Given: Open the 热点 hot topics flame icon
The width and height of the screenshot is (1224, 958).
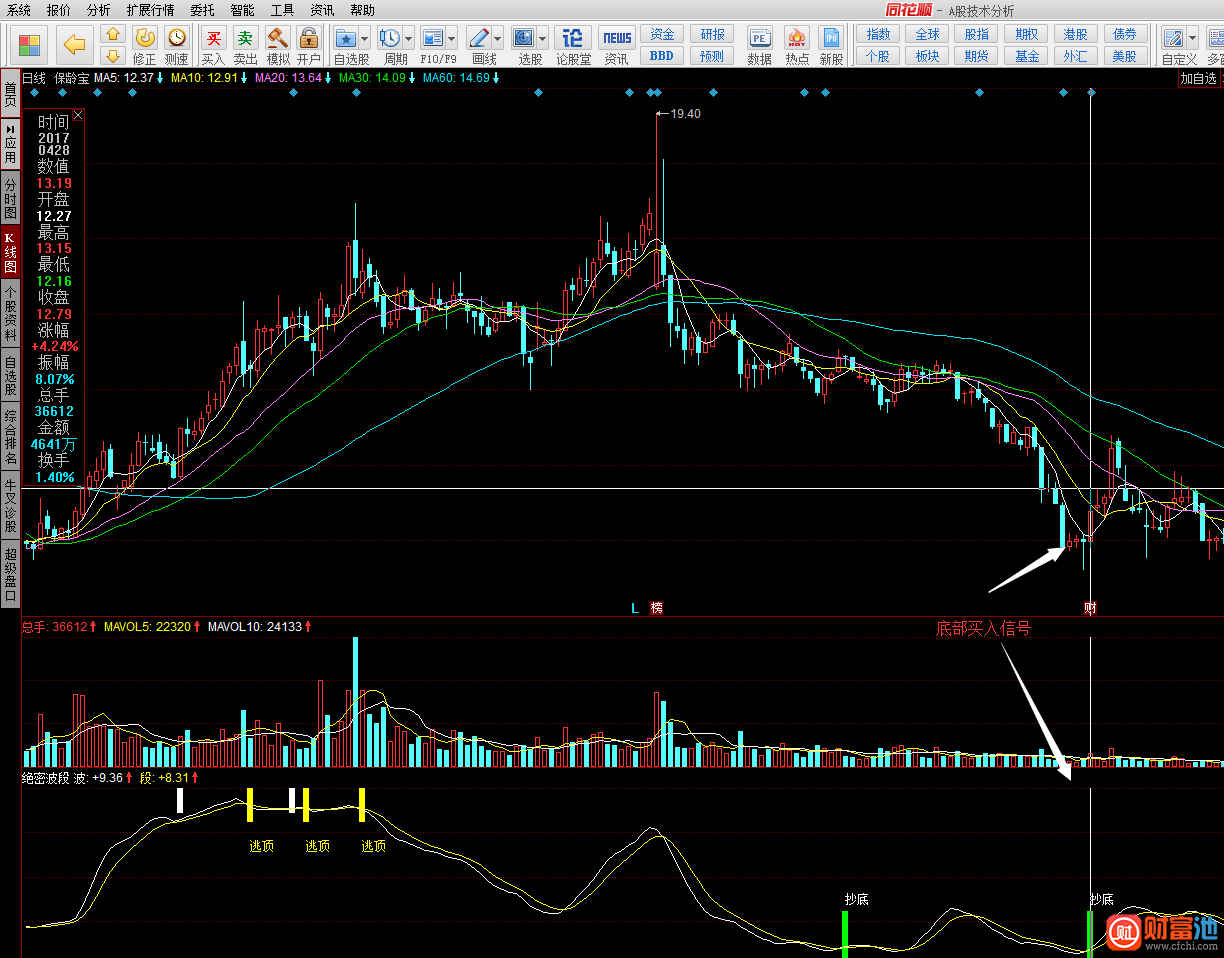Looking at the screenshot, I should pos(797,38).
